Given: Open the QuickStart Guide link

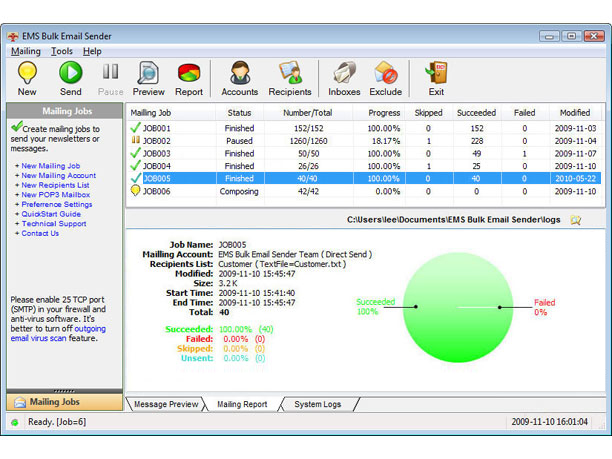Looking at the screenshot, I should coord(51,214).
